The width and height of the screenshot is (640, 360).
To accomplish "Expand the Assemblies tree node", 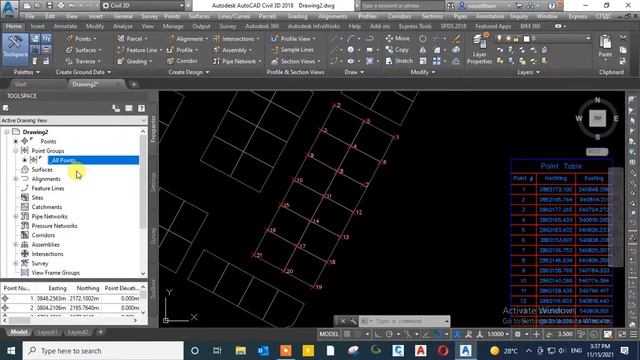I will [16, 244].
